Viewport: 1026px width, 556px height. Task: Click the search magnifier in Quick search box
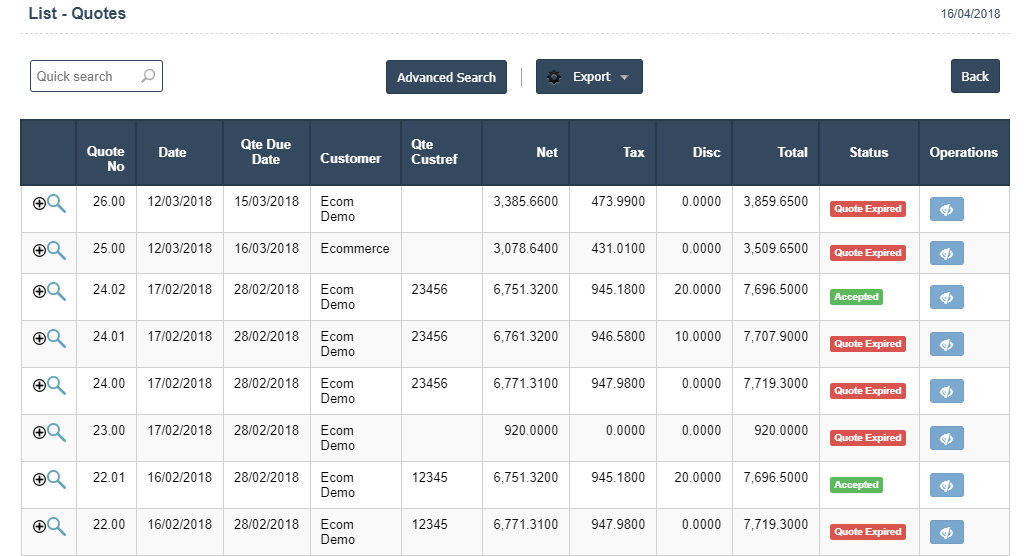click(x=148, y=76)
